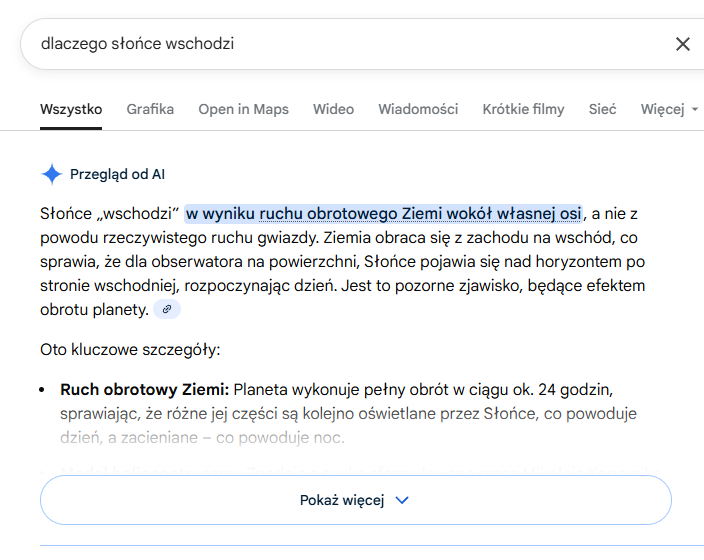
Task: Click the bullet point before Ruch obrotowy Ziemi
Action: (x=44, y=389)
